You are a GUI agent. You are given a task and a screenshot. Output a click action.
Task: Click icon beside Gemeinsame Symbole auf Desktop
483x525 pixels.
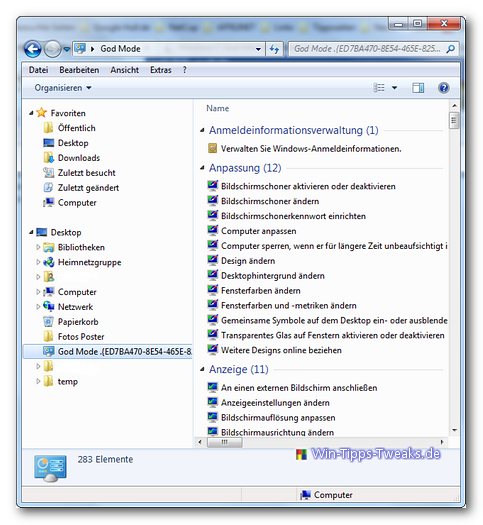[x=213, y=320]
